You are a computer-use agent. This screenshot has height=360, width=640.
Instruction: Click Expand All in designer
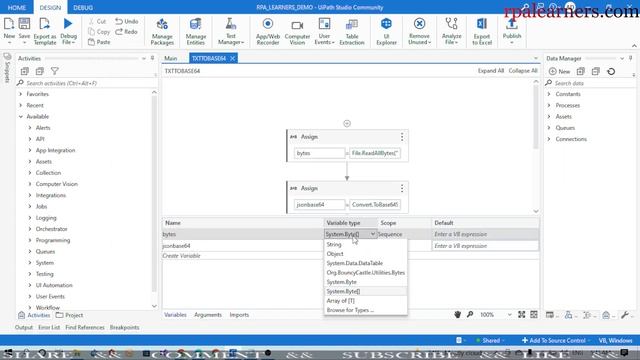tap(491, 71)
